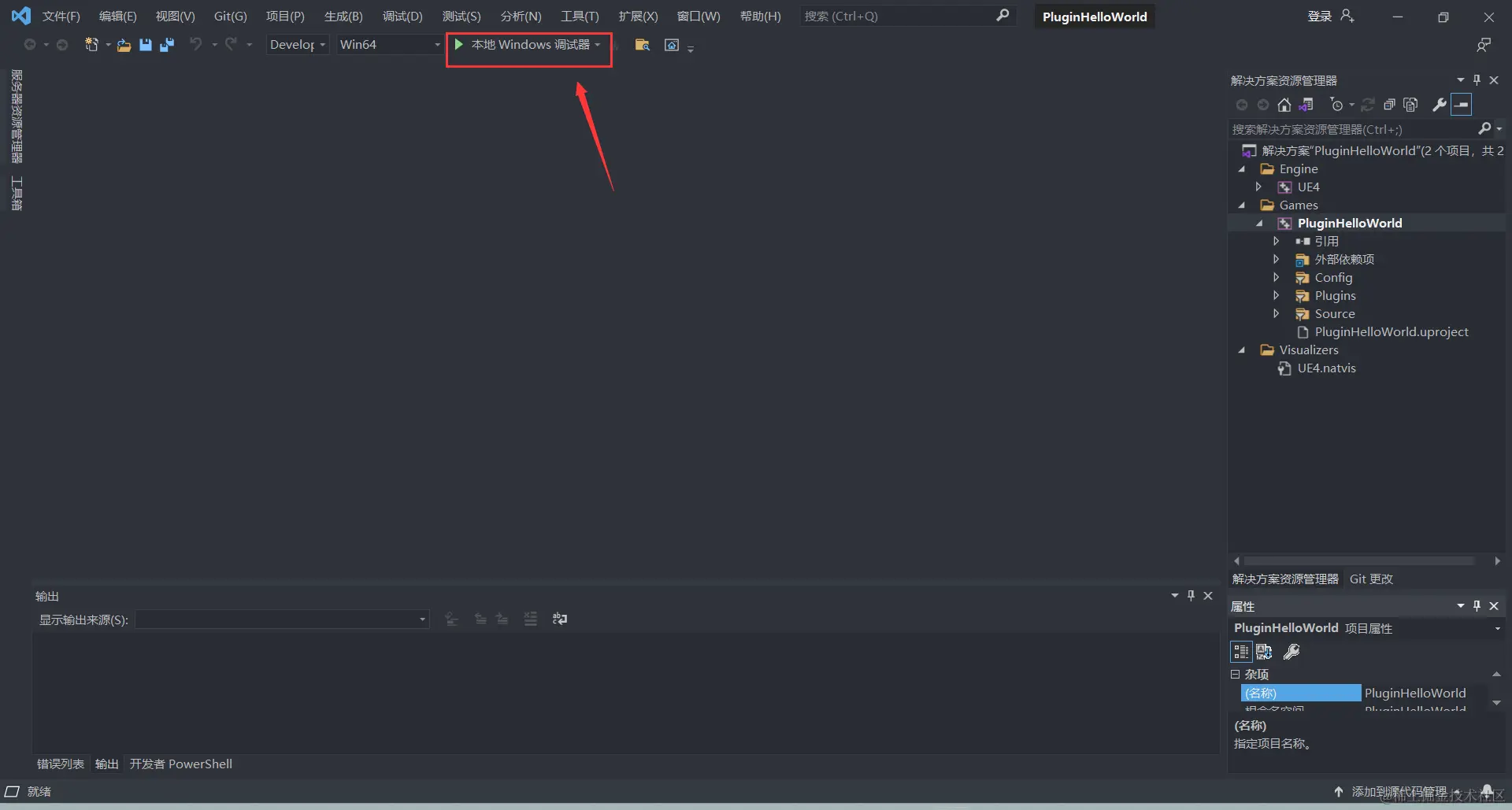The image size is (1512, 810).
Task: Open properties via Solution Explorer wrench icon
Action: tap(1440, 105)
